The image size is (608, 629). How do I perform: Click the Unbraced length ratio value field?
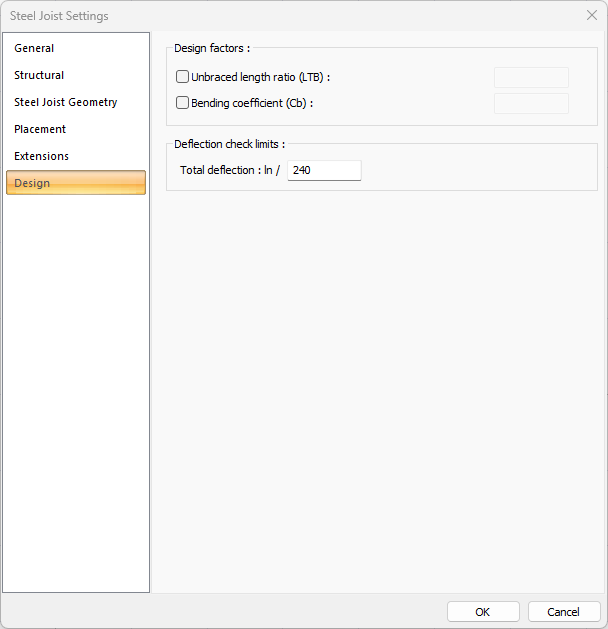[x=531, y=77]
